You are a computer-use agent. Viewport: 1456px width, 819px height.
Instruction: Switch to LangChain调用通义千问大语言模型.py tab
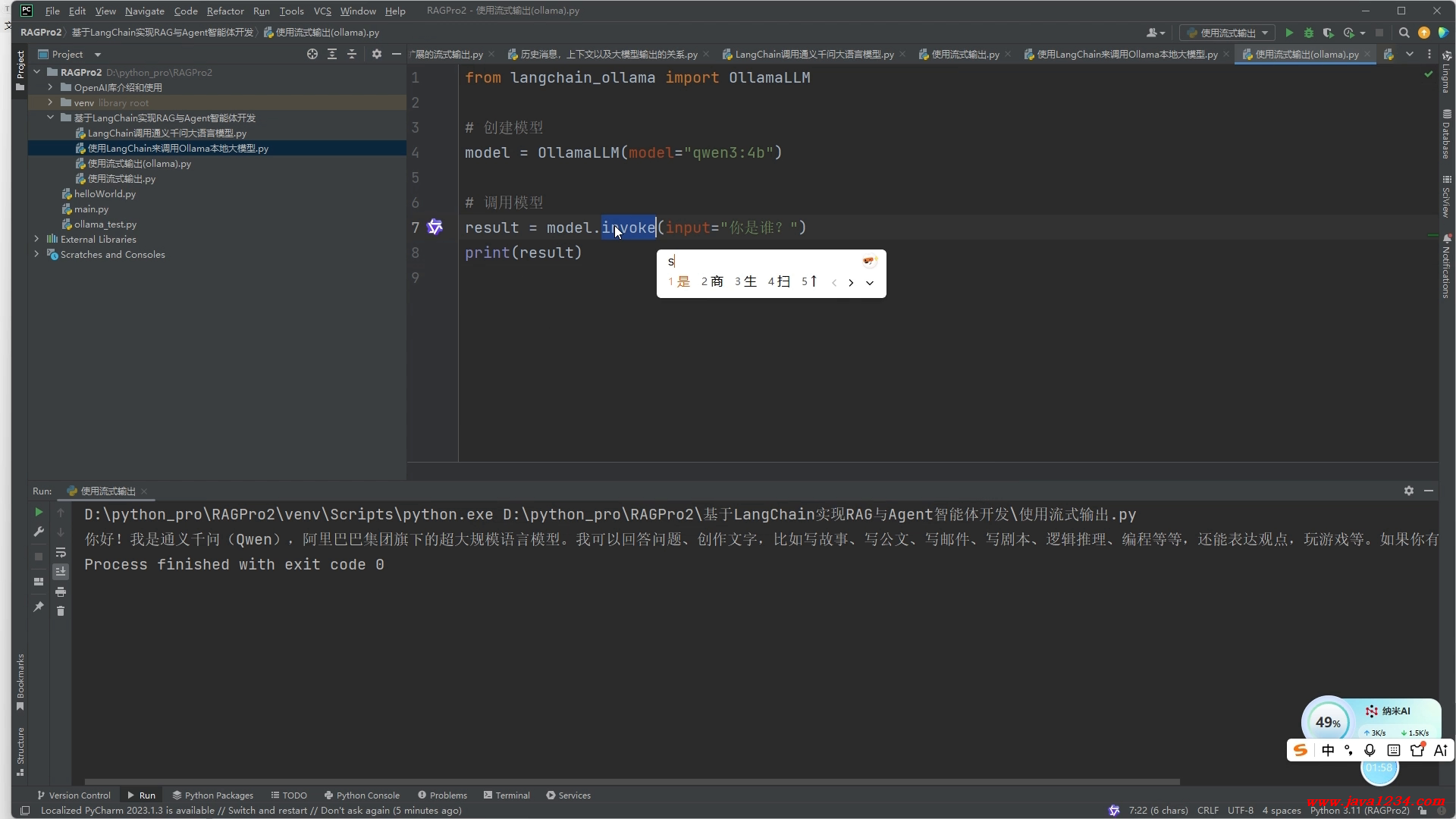point(814,54)
